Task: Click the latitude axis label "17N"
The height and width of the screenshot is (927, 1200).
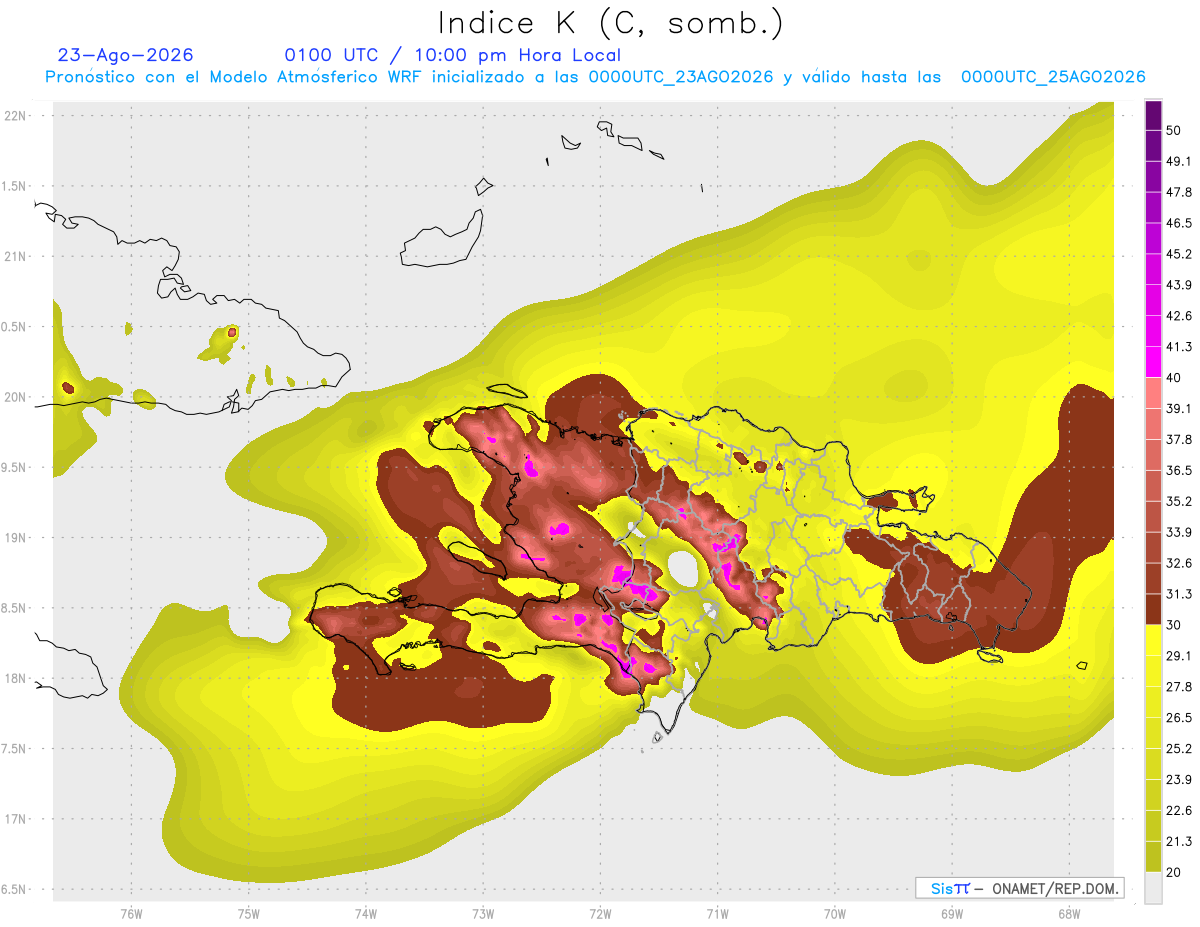Action: 15,820
